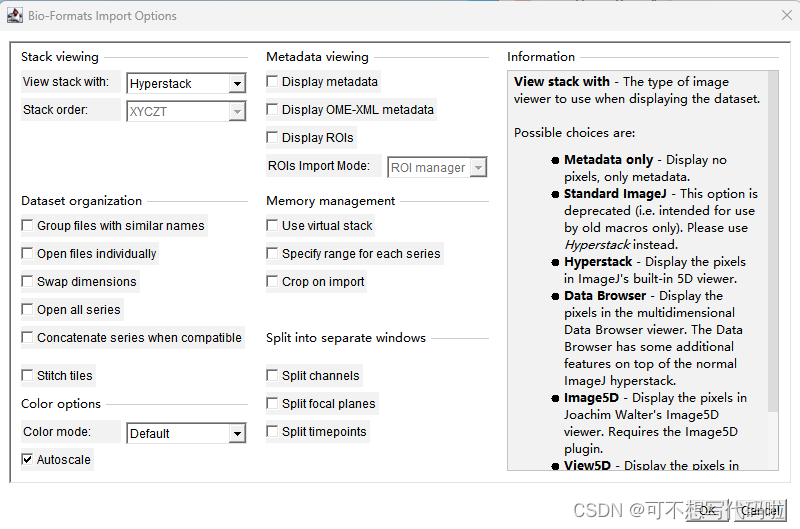Image resolution: width=800 pixels, height=529 pixels.
Task: Click the 'Split into separate windows' heading
Action: (346, 338)
